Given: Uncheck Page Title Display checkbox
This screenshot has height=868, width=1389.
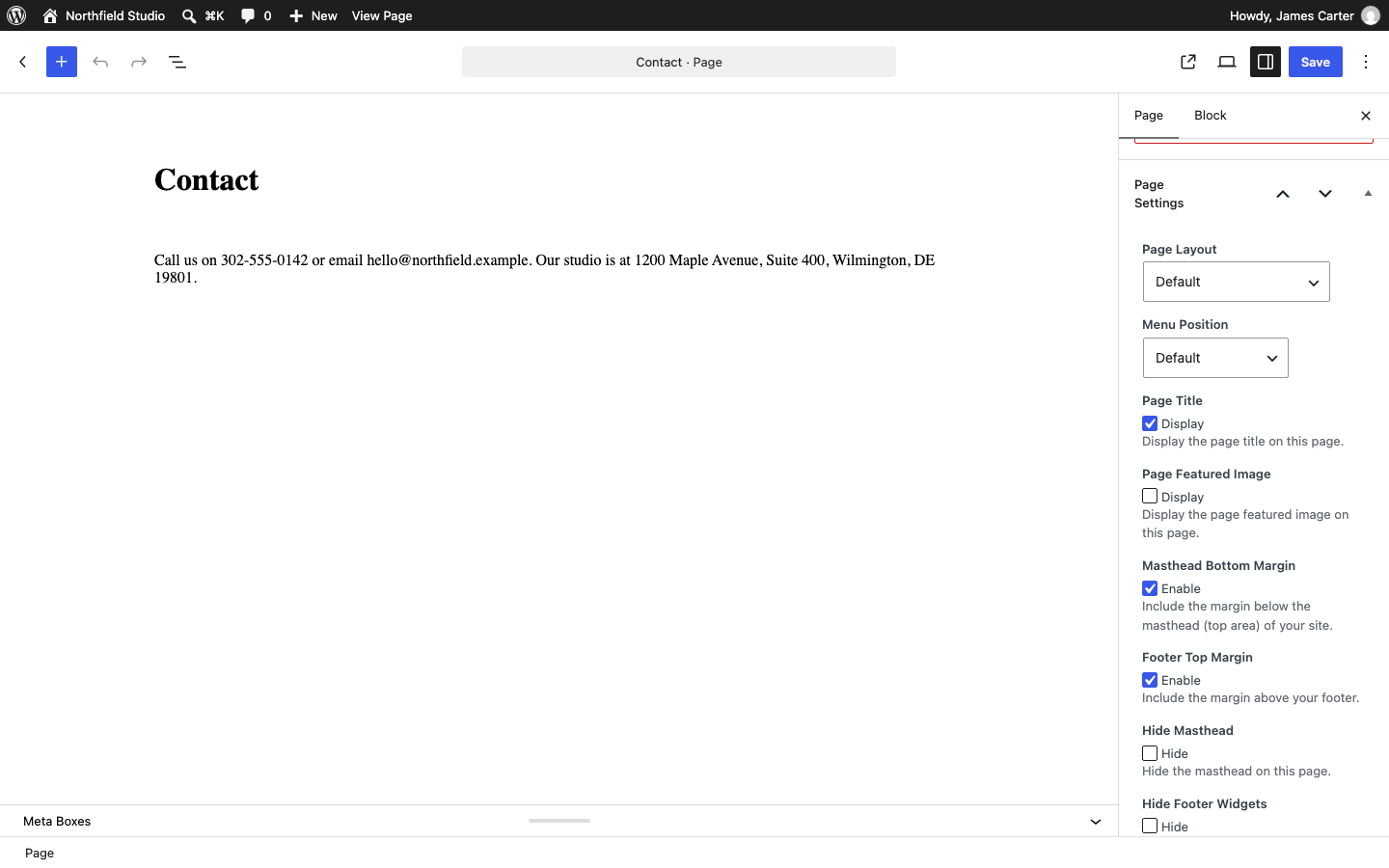Looking at the screenshot, I should pos(1150,423).
